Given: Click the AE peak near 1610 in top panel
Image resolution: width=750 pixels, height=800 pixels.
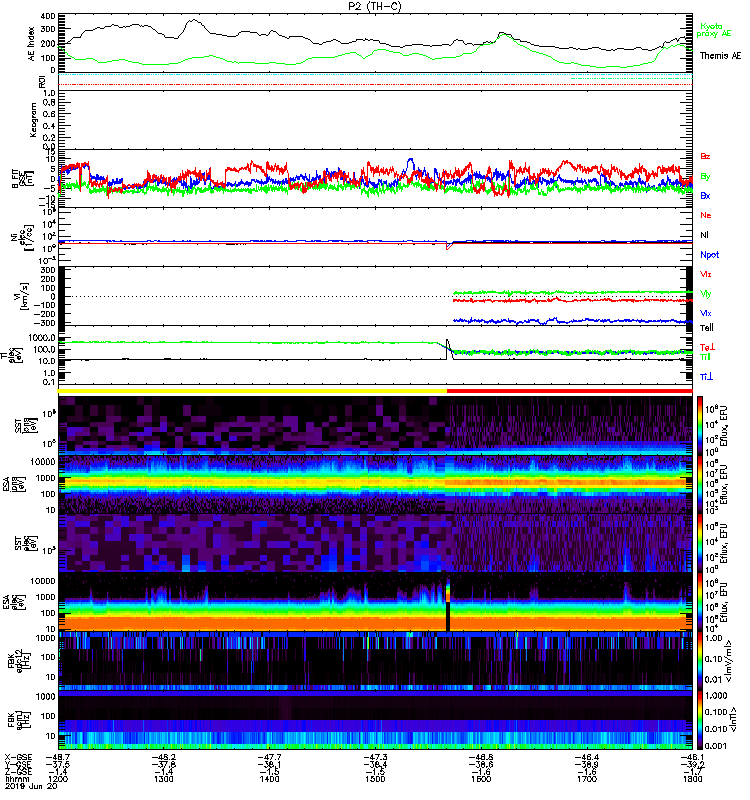Looking at the screenshot, I should click(503, 34).
